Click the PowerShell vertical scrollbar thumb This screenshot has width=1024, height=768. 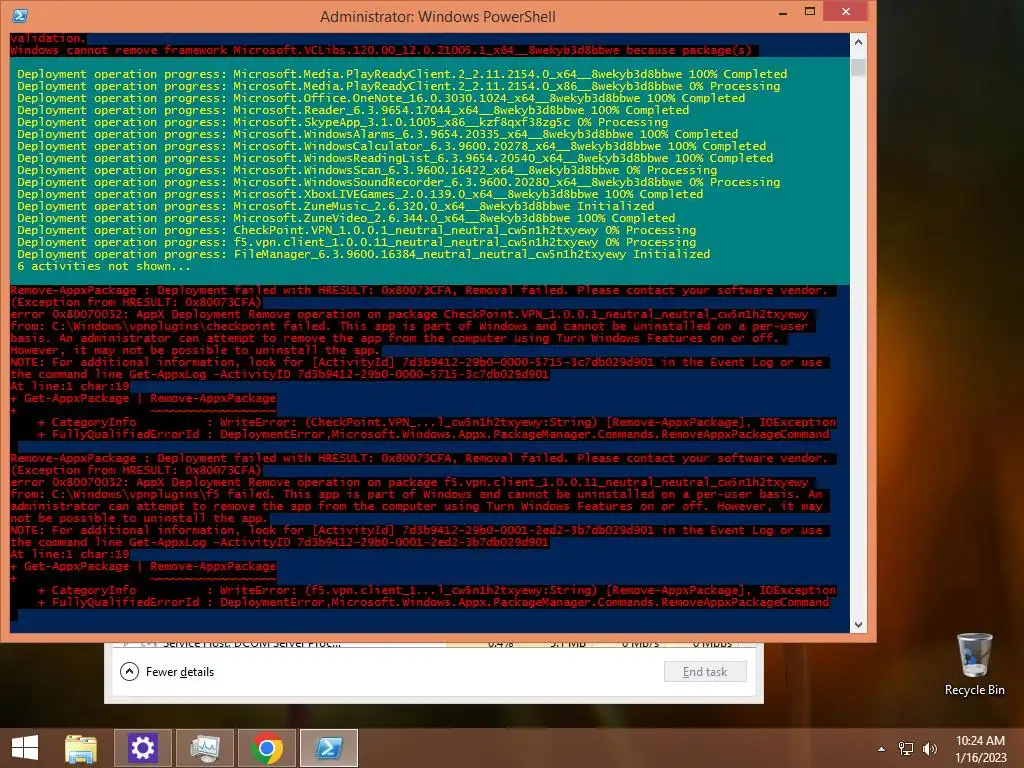pyautogui.click(x=858, y=68)
